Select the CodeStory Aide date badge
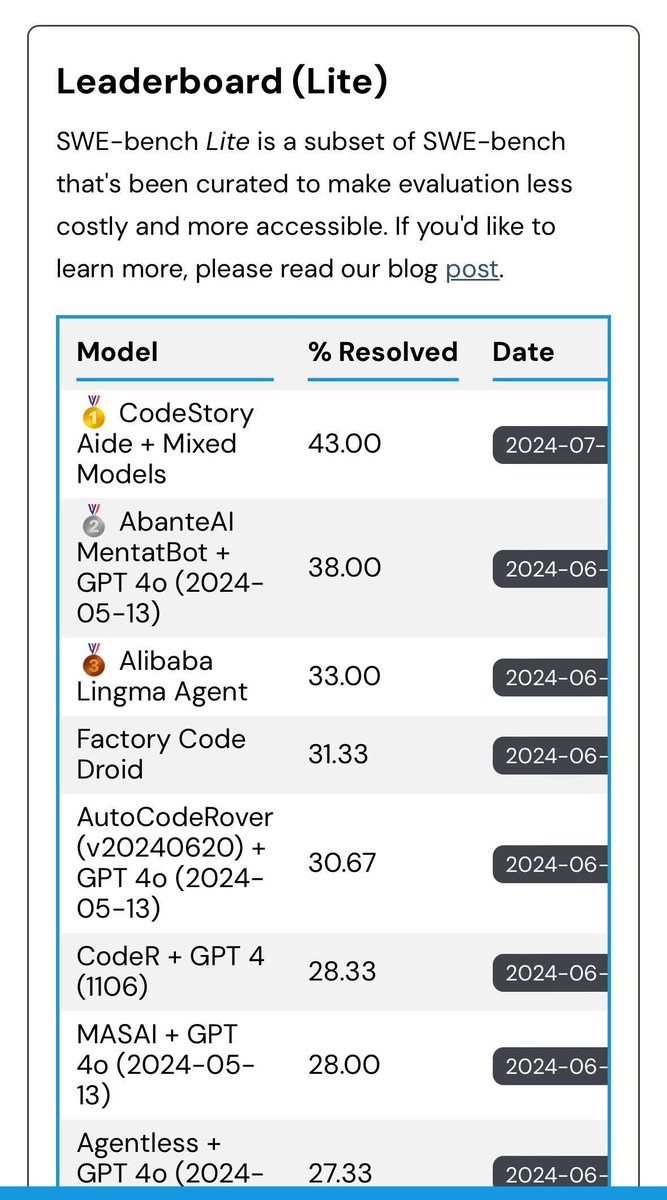 pos(549,445)
